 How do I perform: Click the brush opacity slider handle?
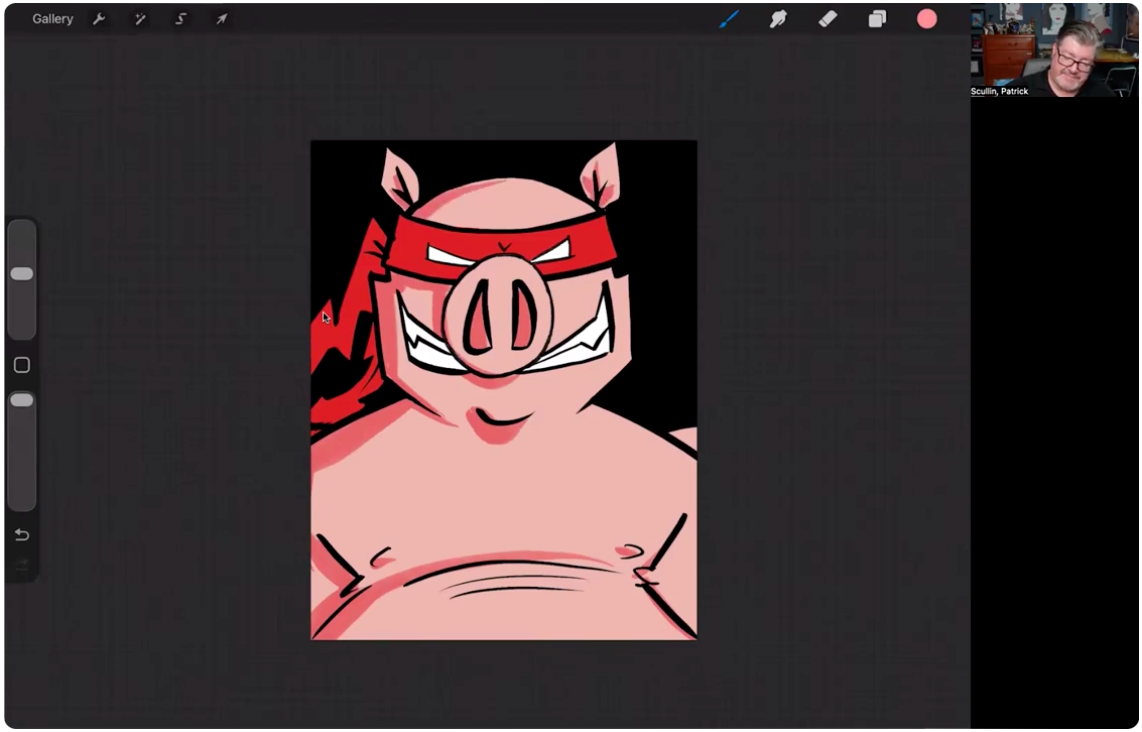22,401
